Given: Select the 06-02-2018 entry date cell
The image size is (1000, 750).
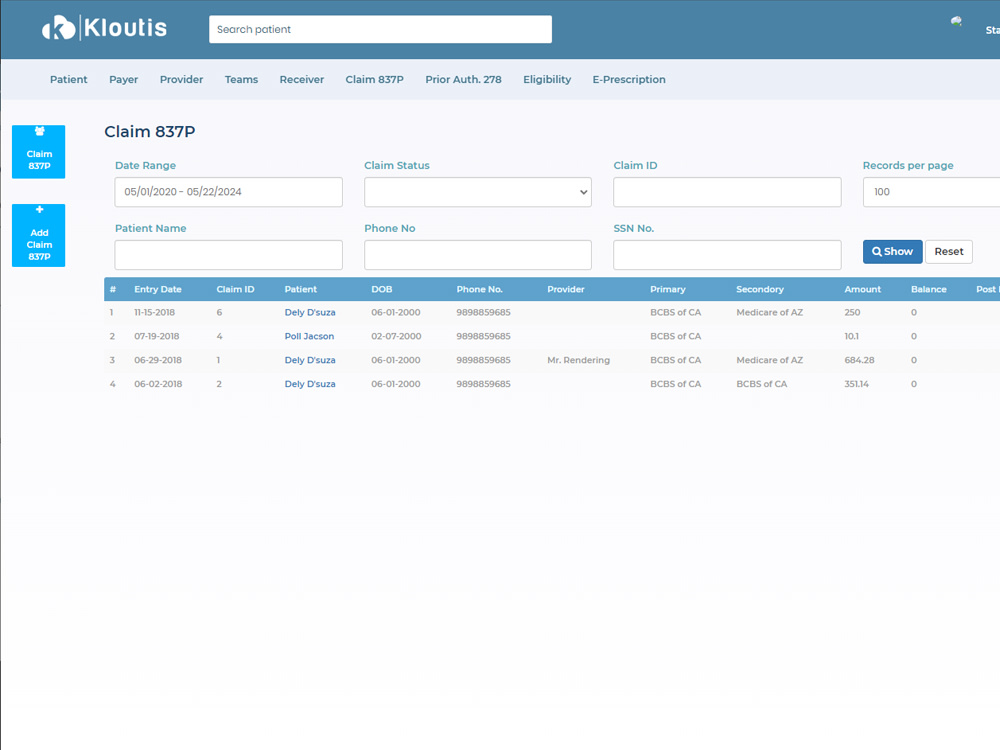Looking at the screenshot, I should [x=158, y=384].
